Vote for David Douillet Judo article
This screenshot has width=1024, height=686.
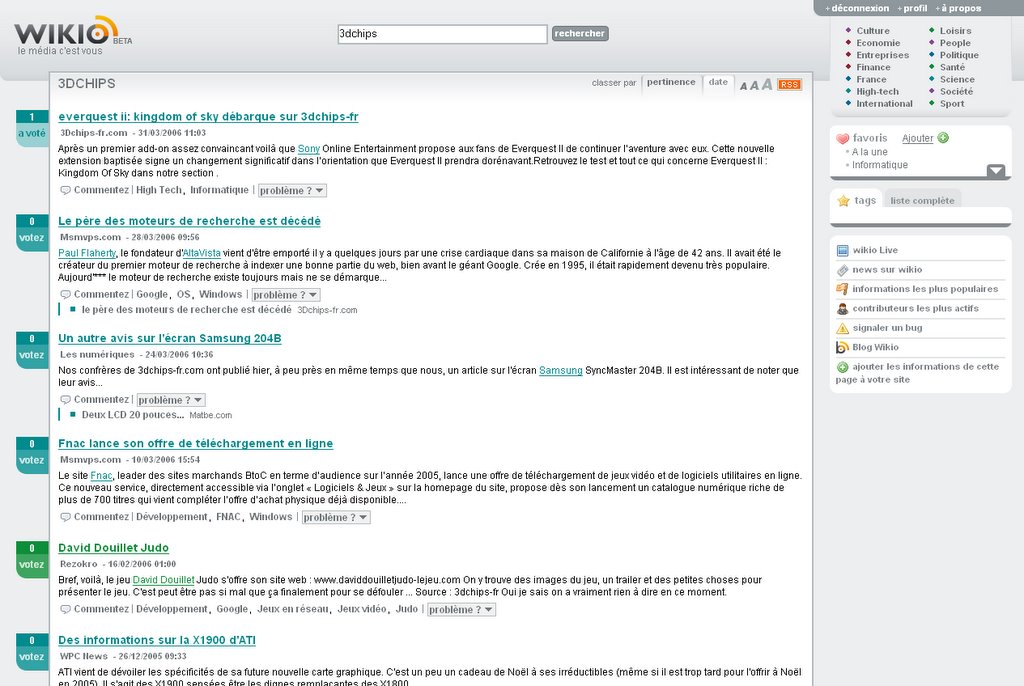(32, 564)
